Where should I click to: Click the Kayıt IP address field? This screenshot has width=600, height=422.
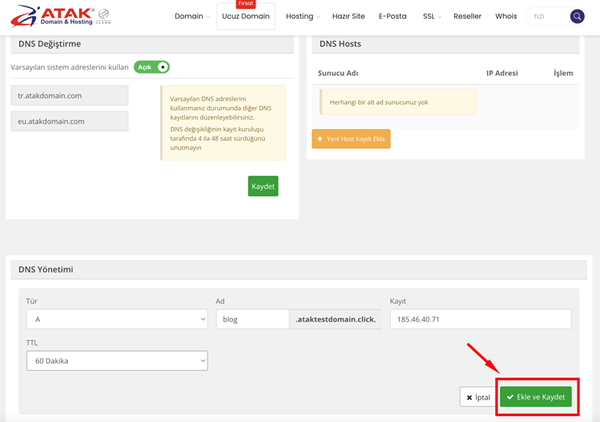pyautogui.click(x=481, y=319)
